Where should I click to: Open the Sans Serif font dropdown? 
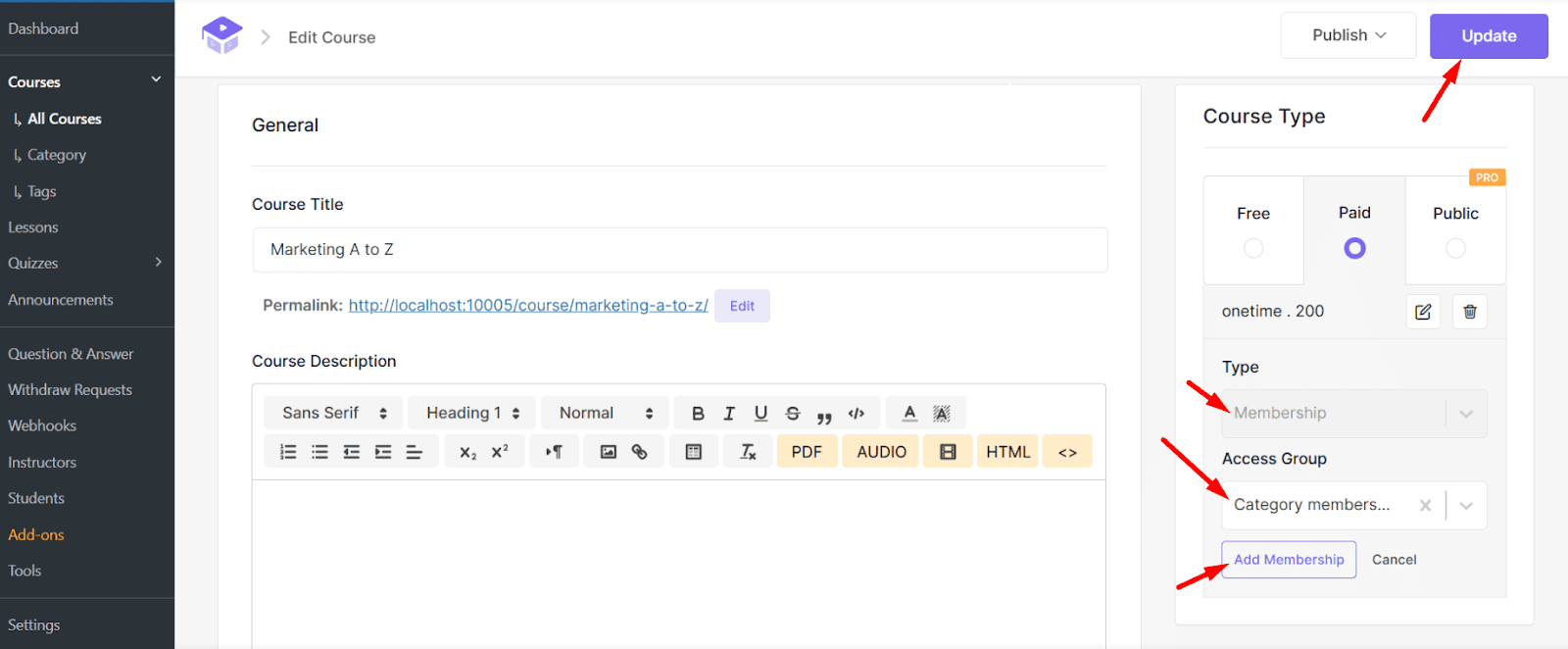334,414
